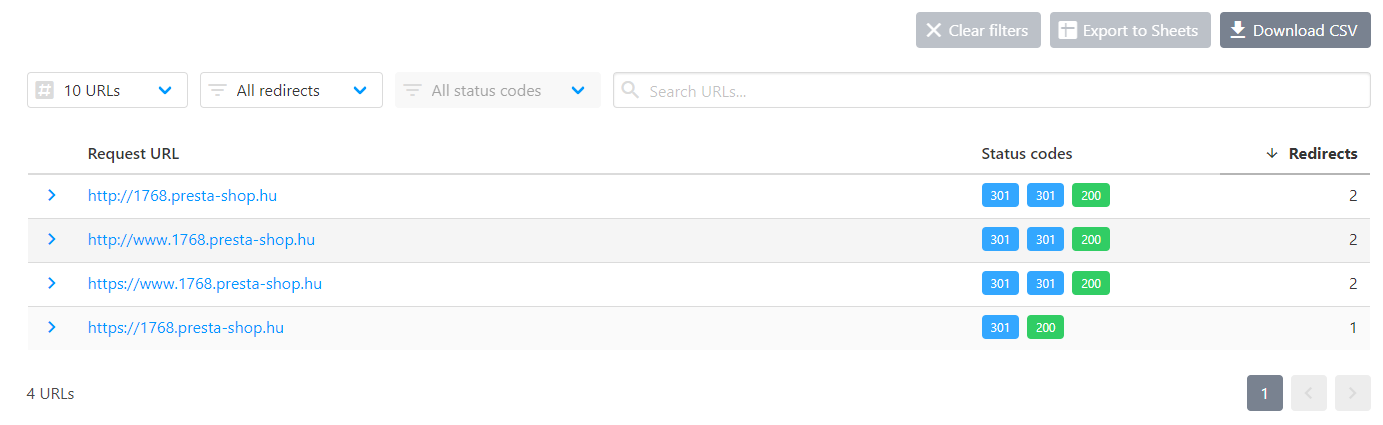Screen dimensions: 1383x425
Task: Click the green 200 badge in first row
Action: pos(1090,196)
